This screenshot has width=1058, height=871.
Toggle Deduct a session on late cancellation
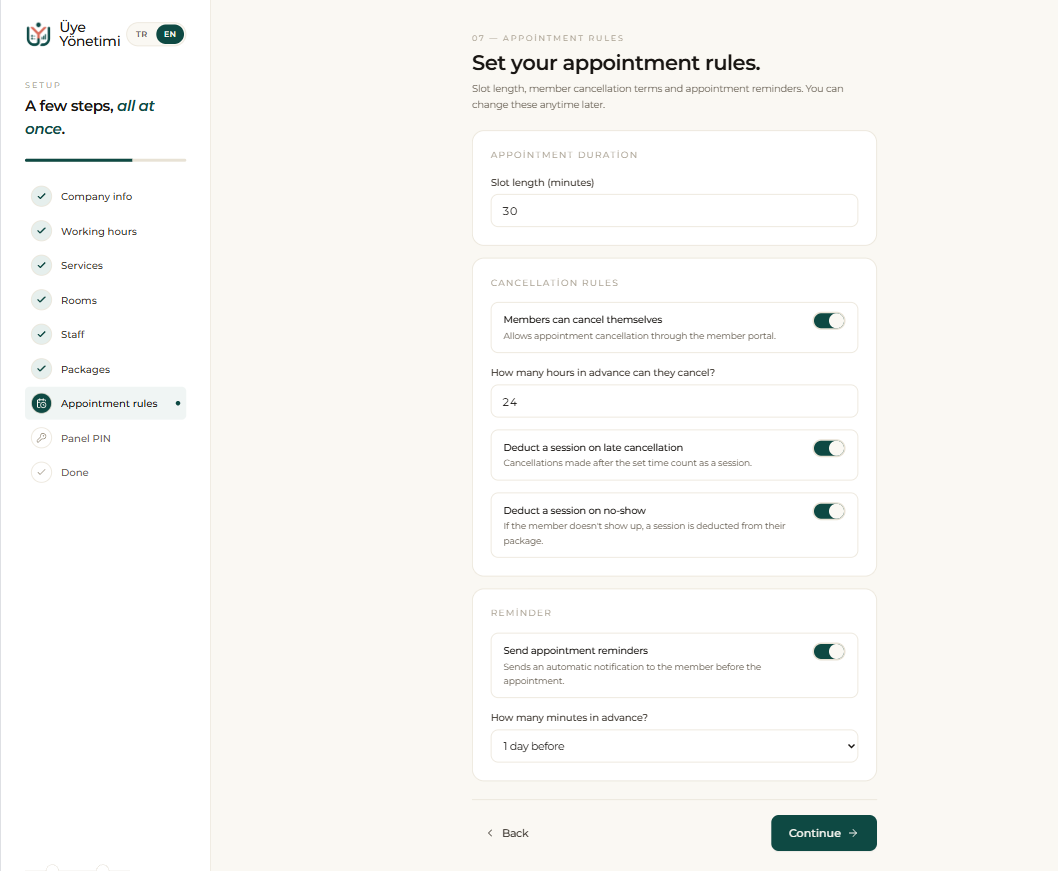pos(829,449)
